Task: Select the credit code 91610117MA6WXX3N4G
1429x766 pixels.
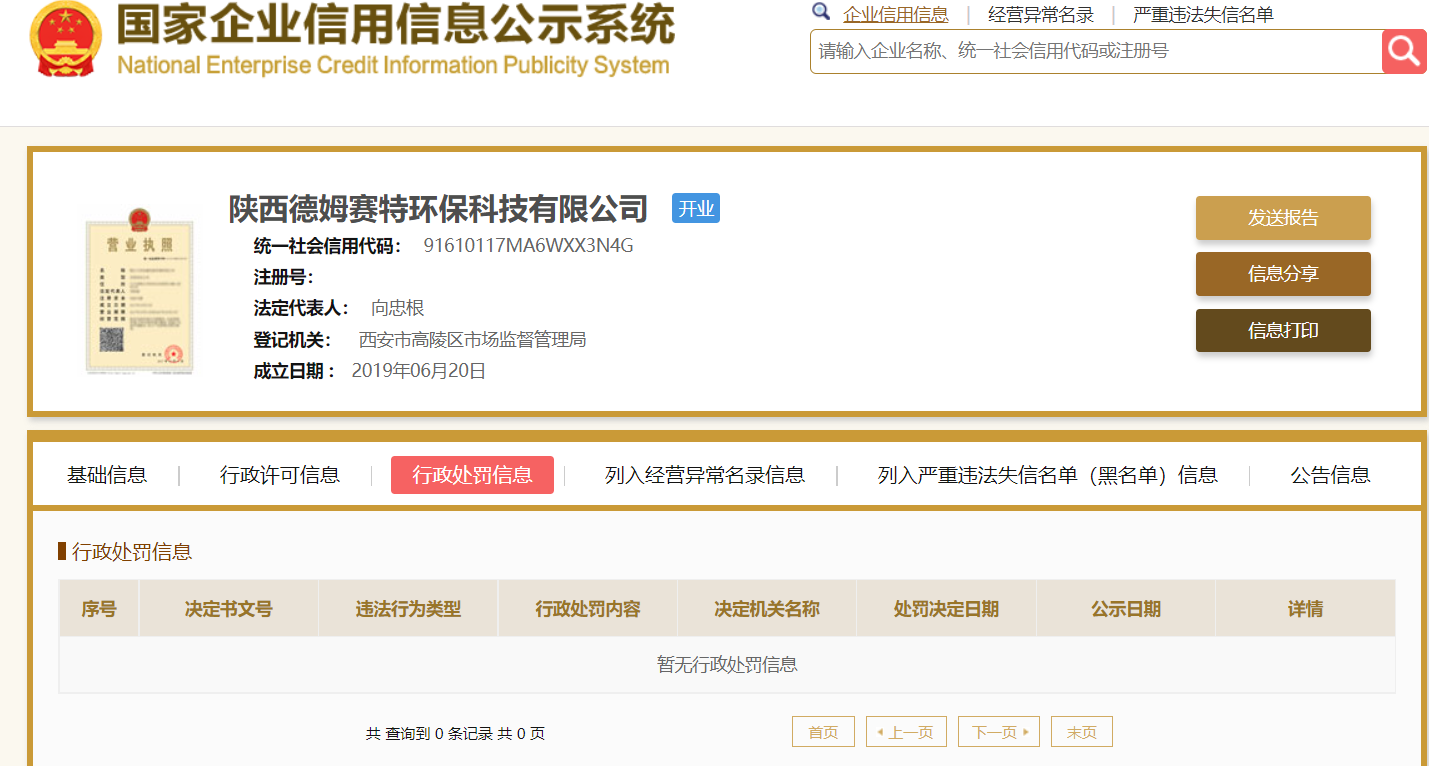Action: tap(528, 246)
